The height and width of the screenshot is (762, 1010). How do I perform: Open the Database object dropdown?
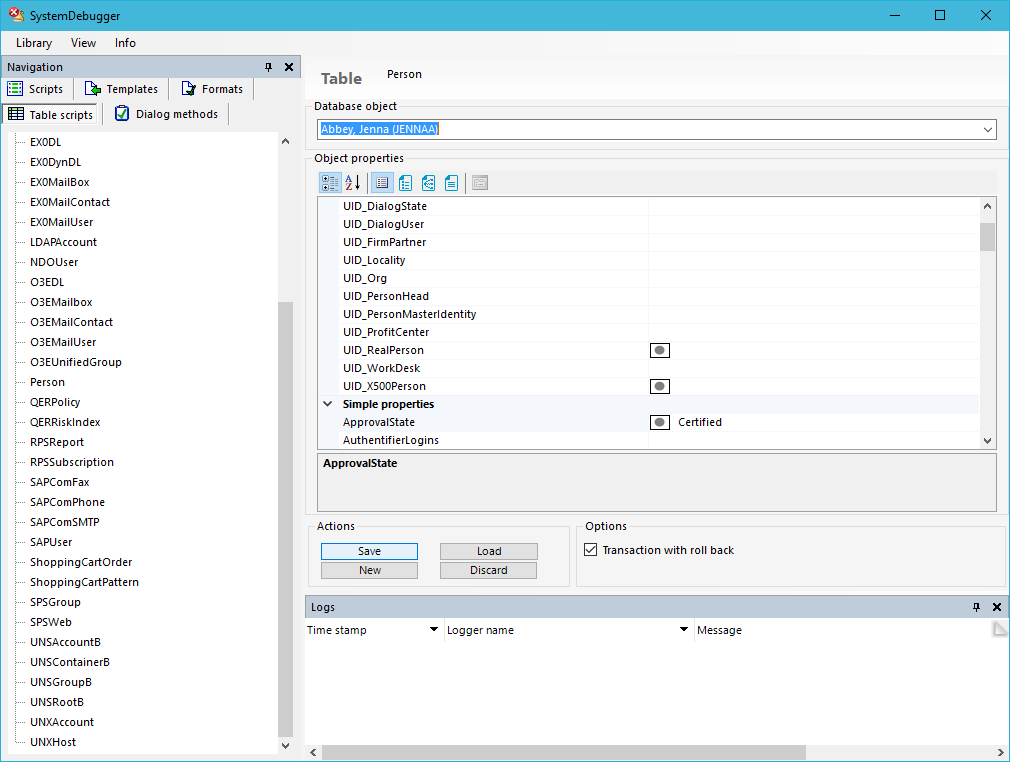pyautogui.click(x=987, y=129)
